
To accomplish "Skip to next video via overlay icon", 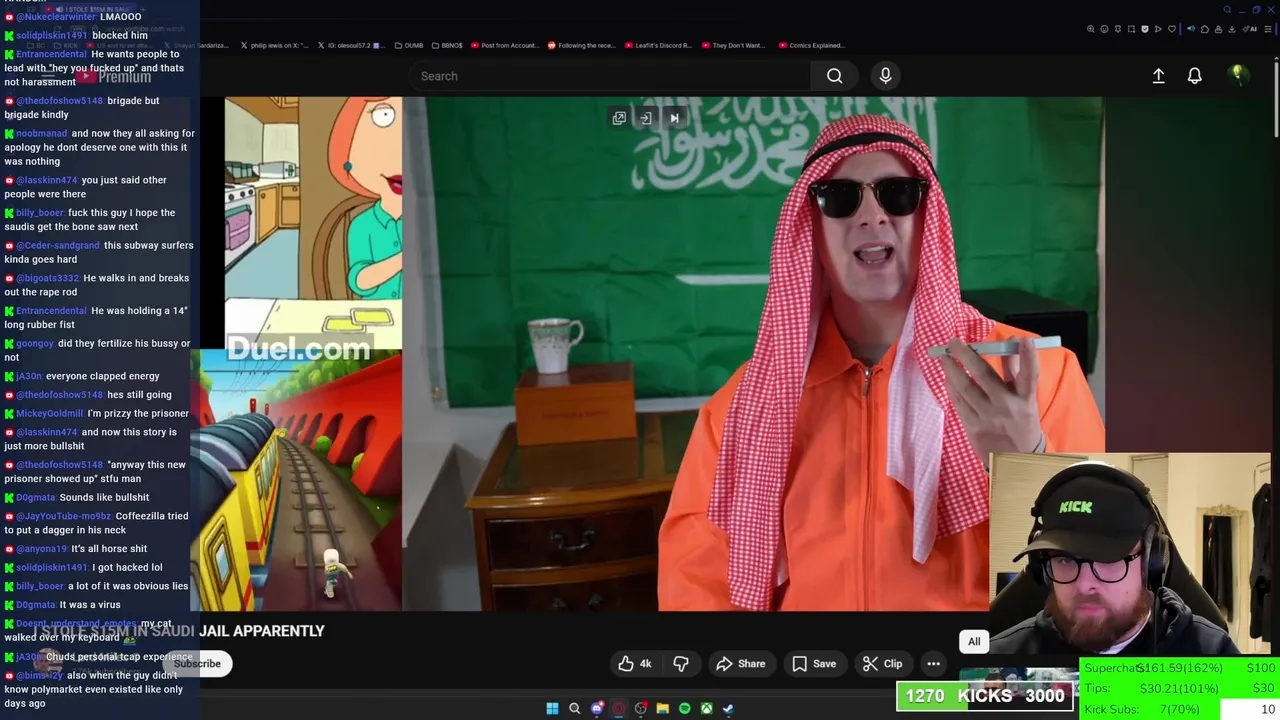I will click(674, 118).
